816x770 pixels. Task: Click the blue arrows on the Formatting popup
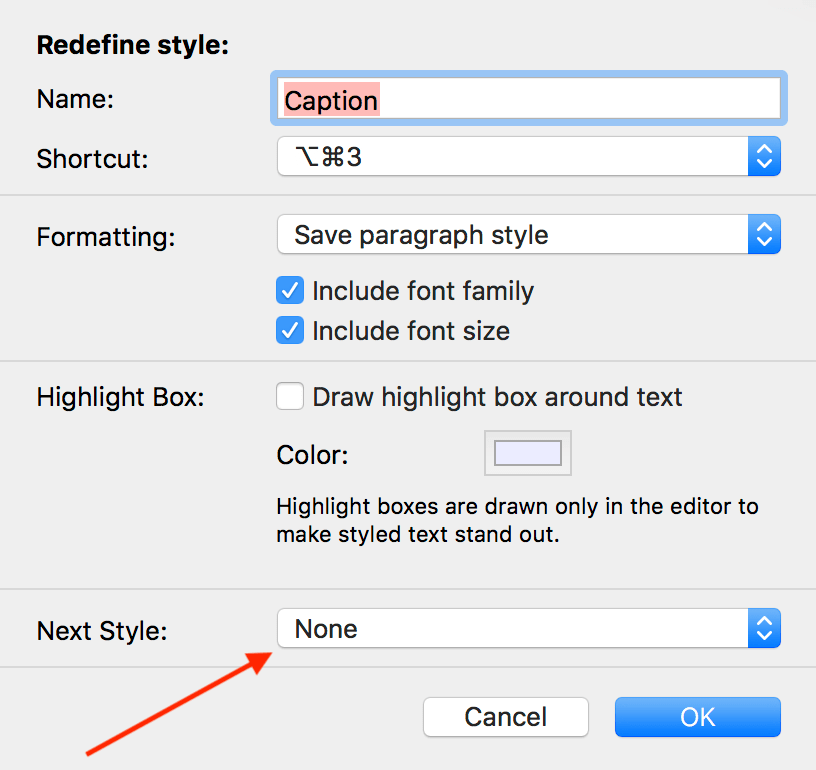[x=764, y=234]
